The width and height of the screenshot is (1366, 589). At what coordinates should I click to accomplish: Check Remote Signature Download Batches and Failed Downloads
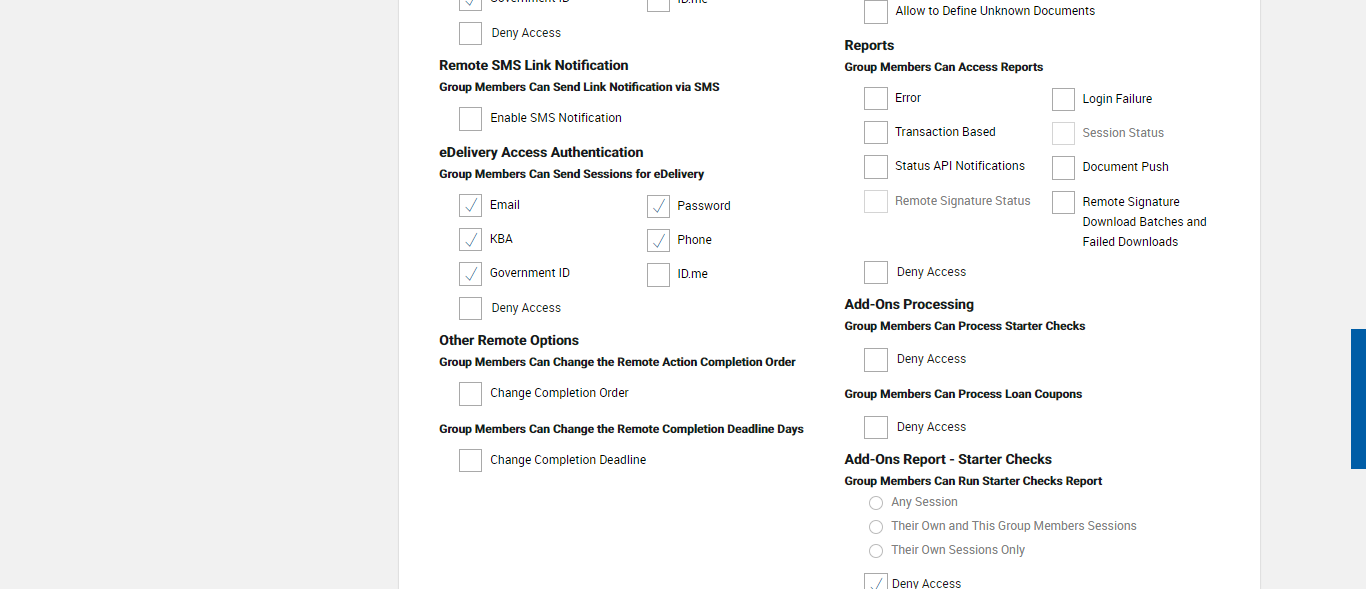pos(1063,203)
